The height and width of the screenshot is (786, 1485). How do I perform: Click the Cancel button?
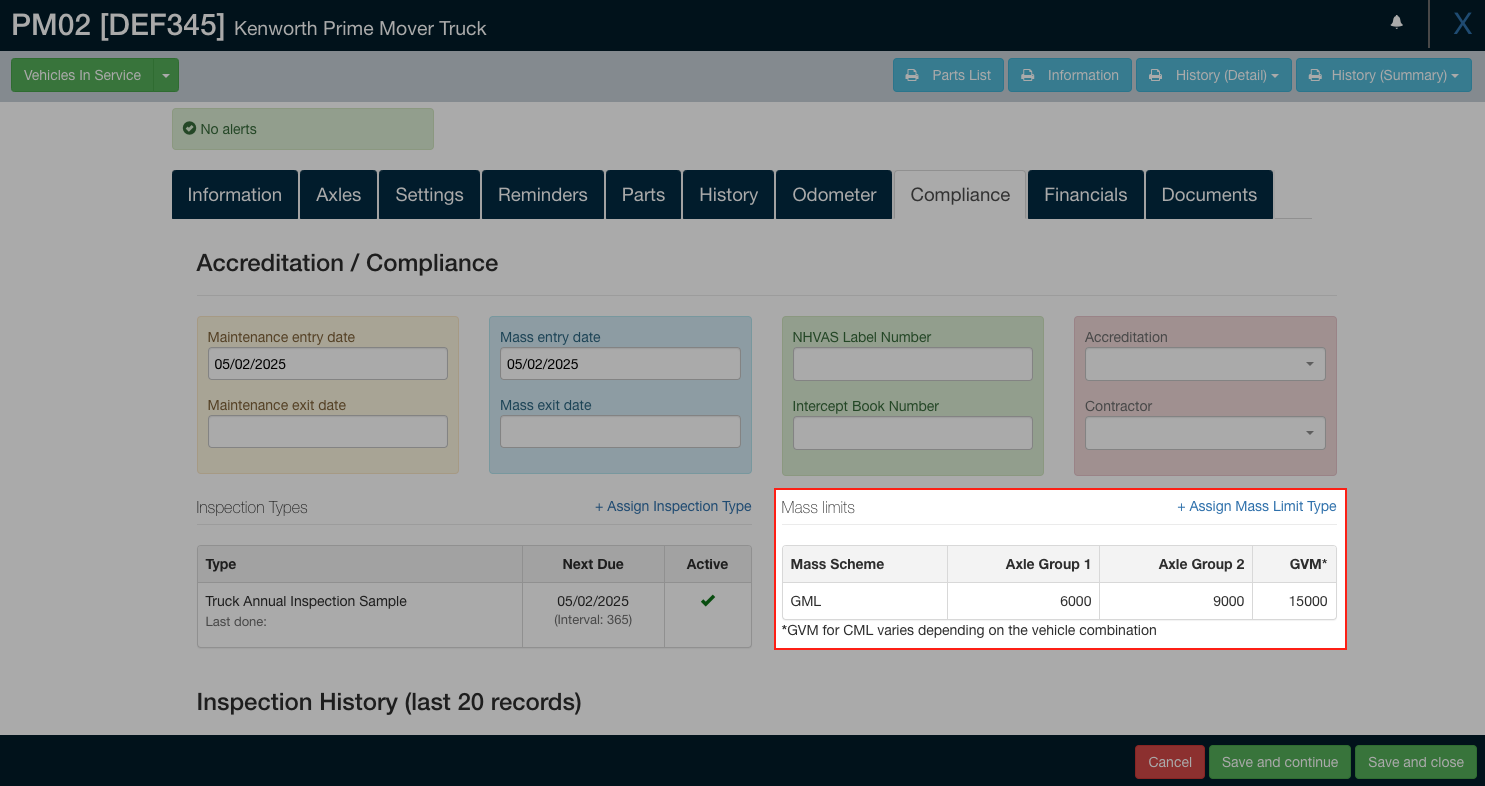1169,761
